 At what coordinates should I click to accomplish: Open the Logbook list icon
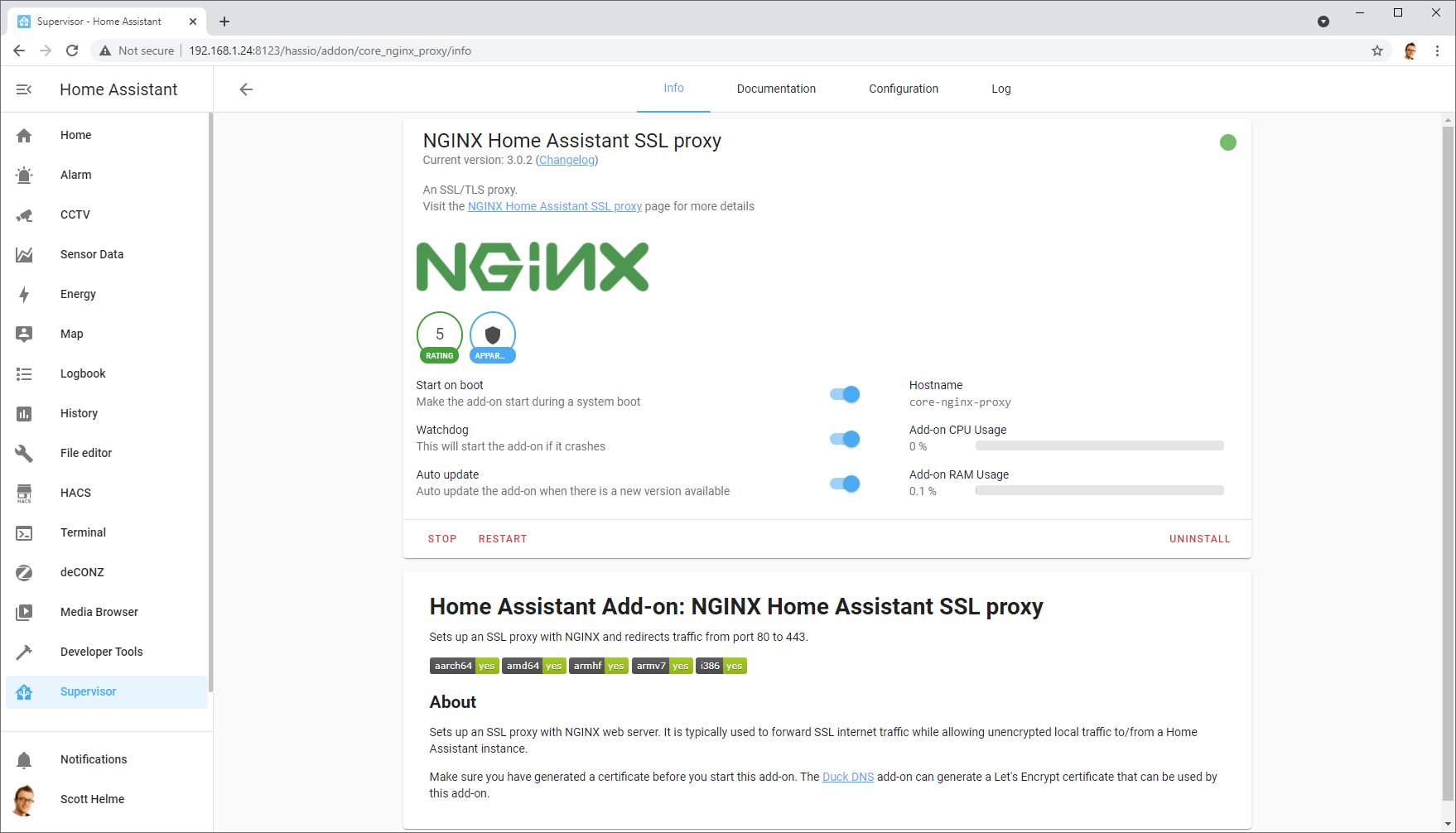[x=24, y=374]
